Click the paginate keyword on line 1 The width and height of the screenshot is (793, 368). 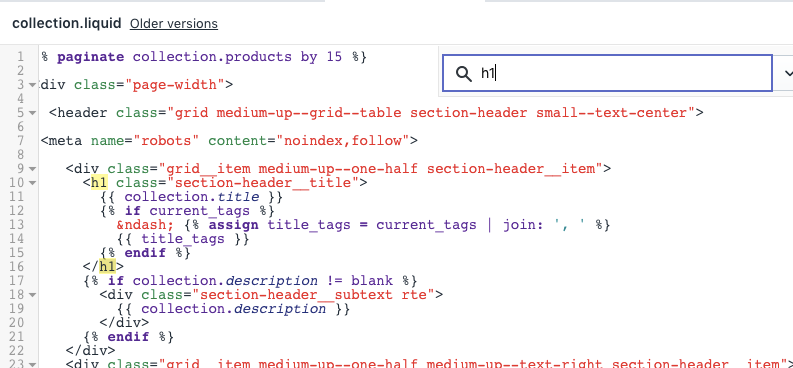click(91, 57)
